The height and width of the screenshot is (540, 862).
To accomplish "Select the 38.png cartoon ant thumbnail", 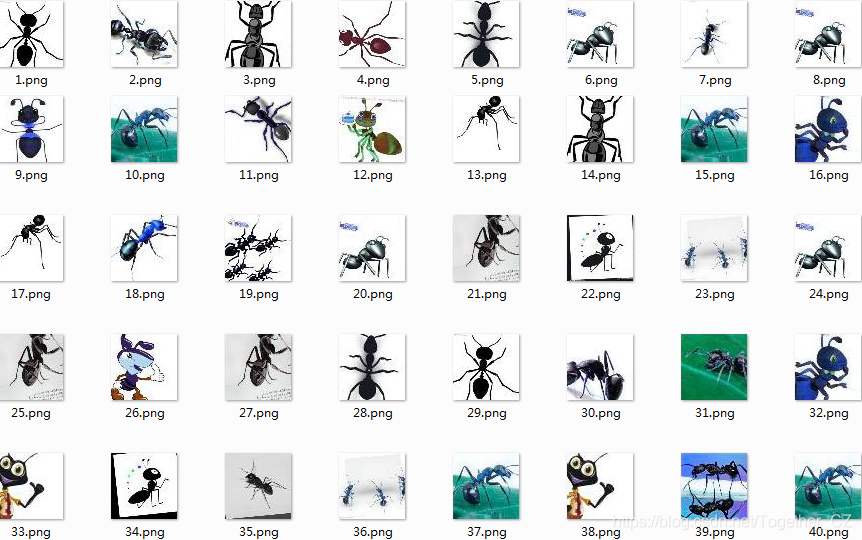I will coord(600,486).
